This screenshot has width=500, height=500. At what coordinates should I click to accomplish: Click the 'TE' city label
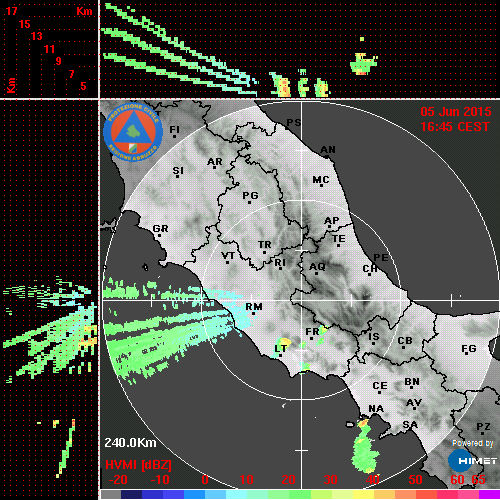tap(339, 239)
